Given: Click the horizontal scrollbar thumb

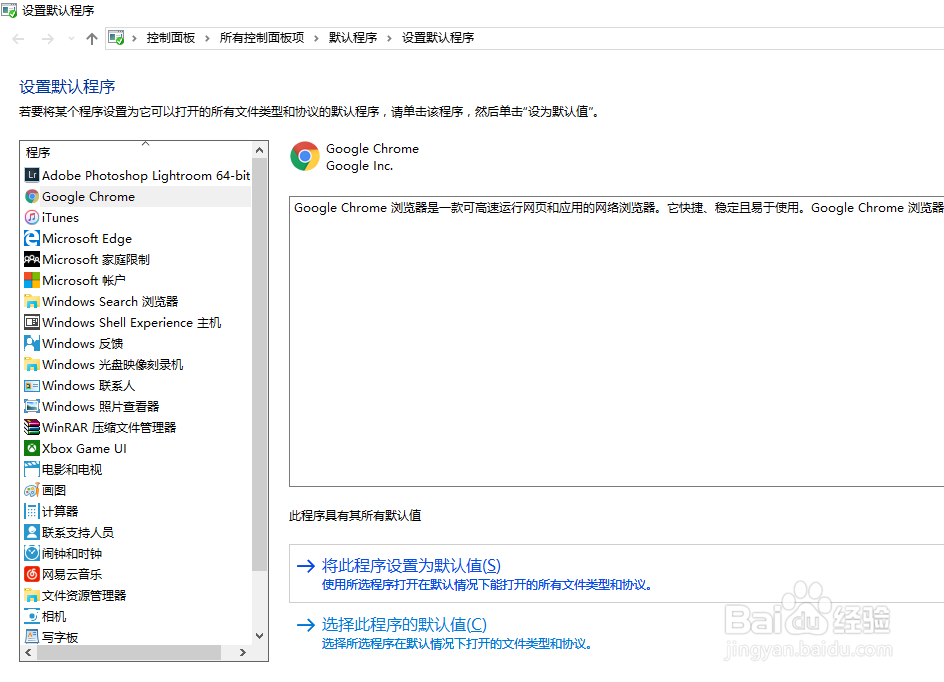Looking at the screenshot, I should point(129,653).
